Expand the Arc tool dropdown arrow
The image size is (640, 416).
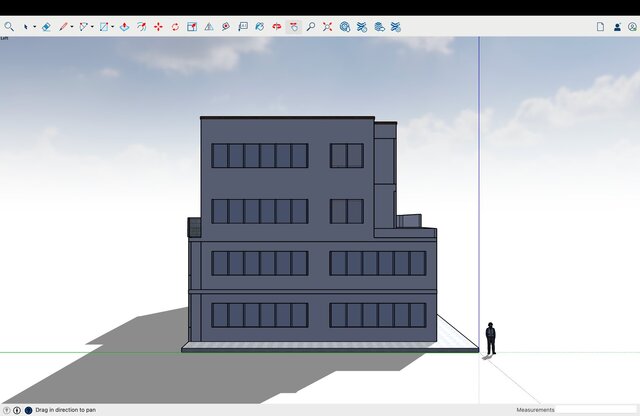pyautogui.click(x=92, y=27)
